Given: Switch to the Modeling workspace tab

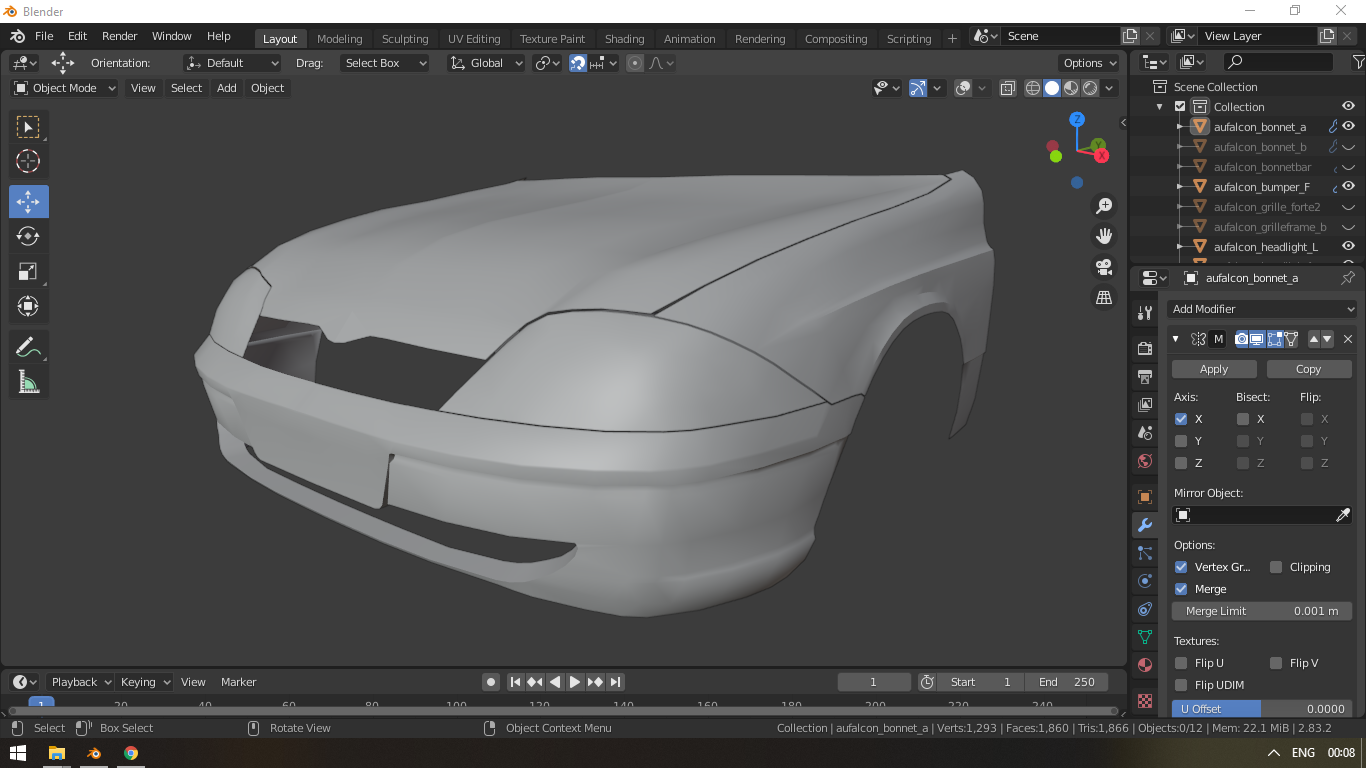Looking at the screenshot, I should click(340, 39).
